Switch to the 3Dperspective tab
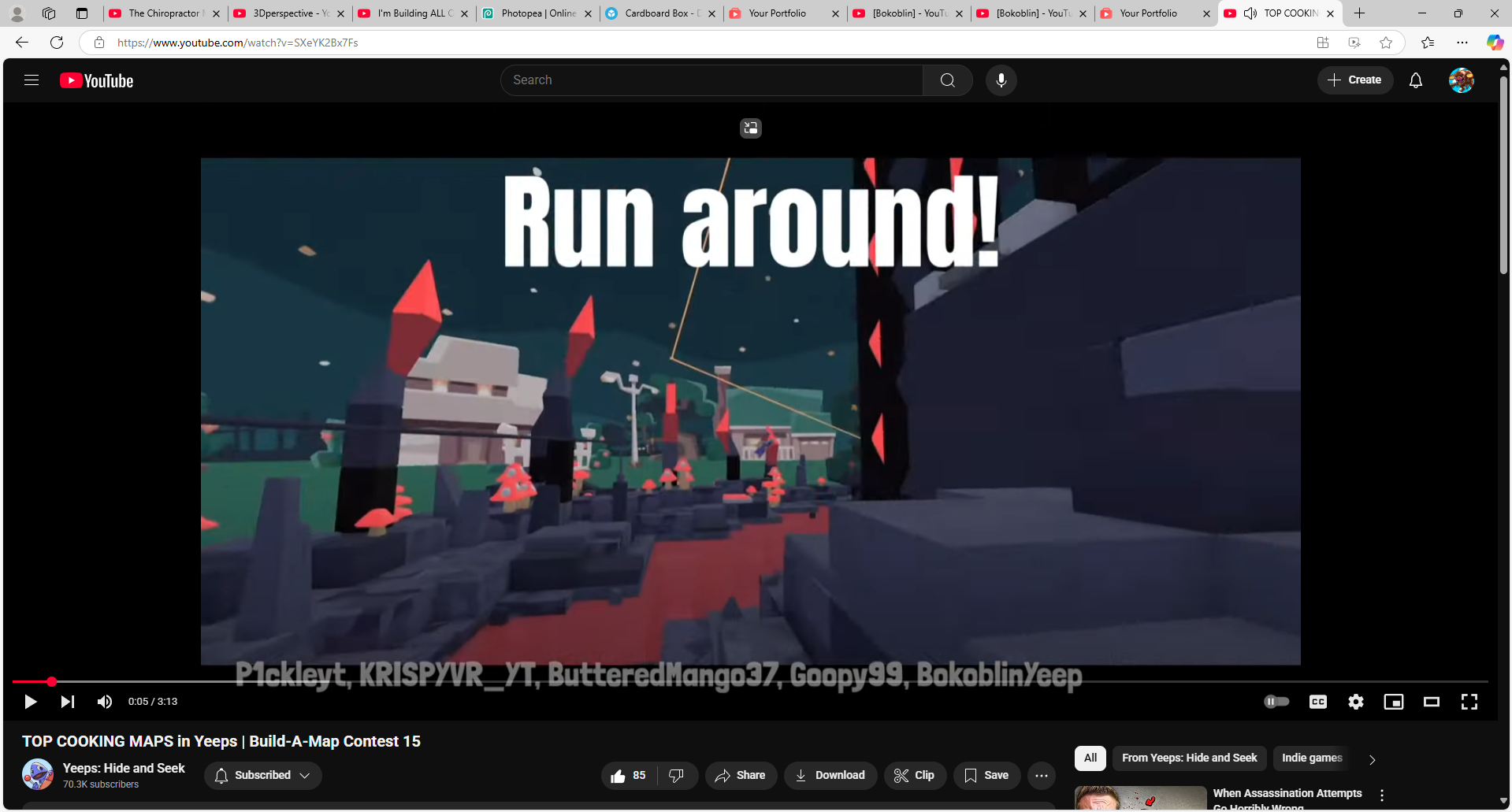 click(x=289, y=13)
